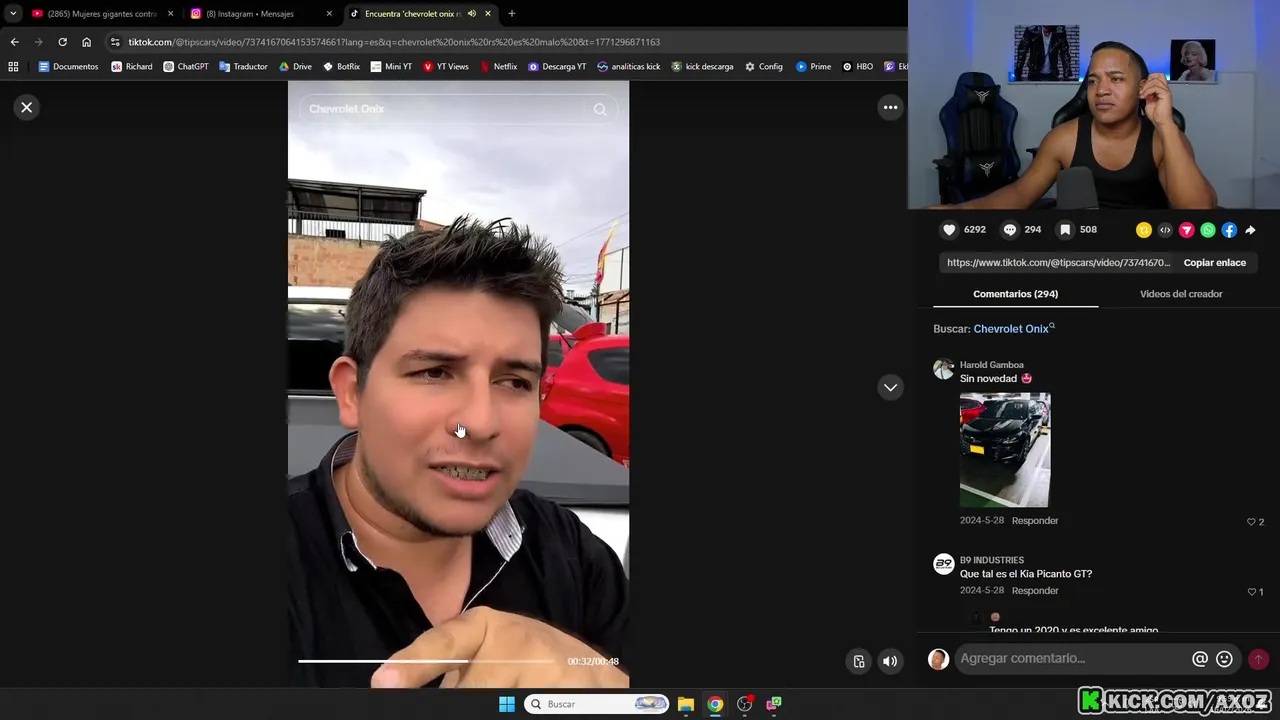
Task: Open the analiticas kick bookmark
Action: (x=629, y=67)
